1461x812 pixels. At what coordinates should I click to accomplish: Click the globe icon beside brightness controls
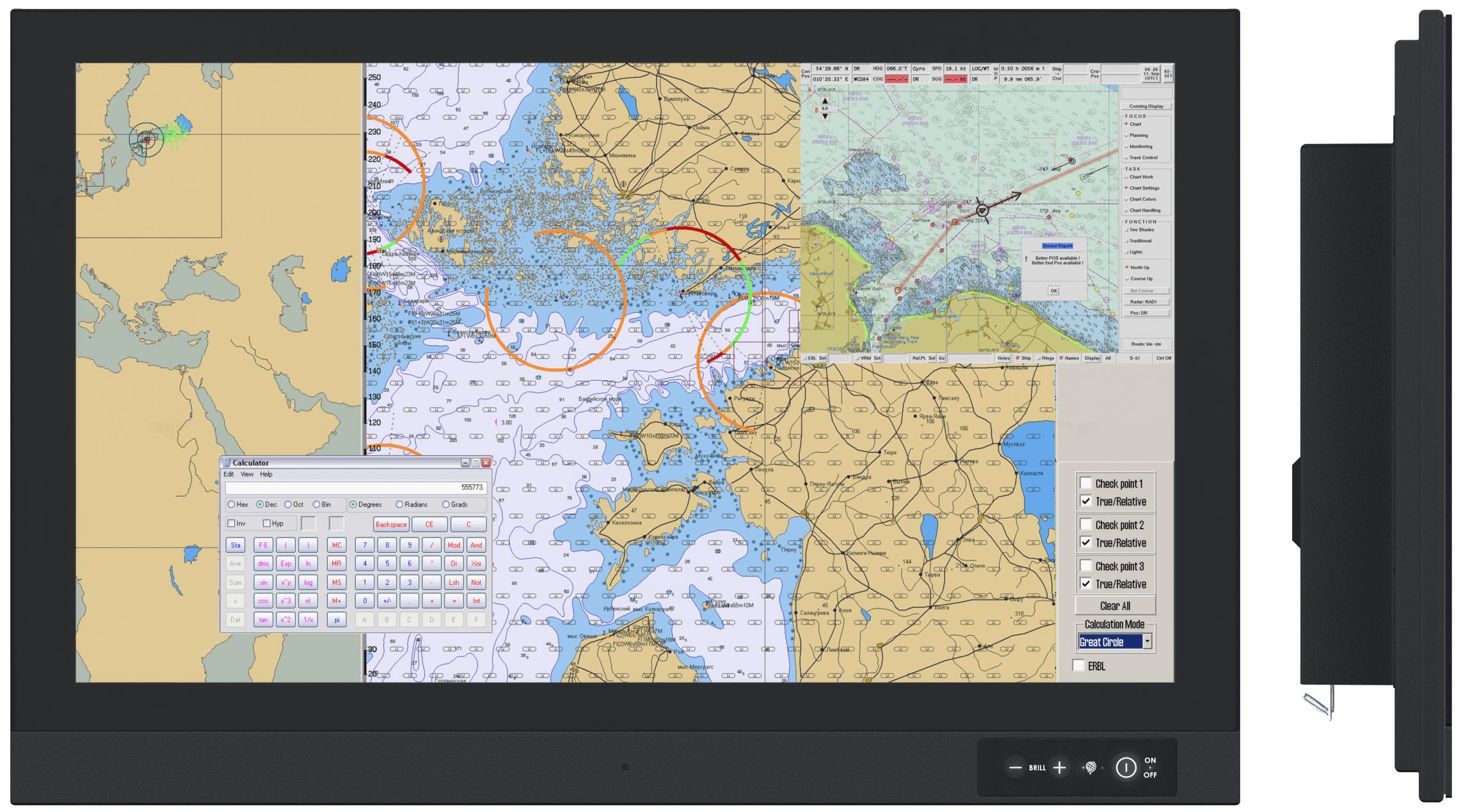point(1091,767)
